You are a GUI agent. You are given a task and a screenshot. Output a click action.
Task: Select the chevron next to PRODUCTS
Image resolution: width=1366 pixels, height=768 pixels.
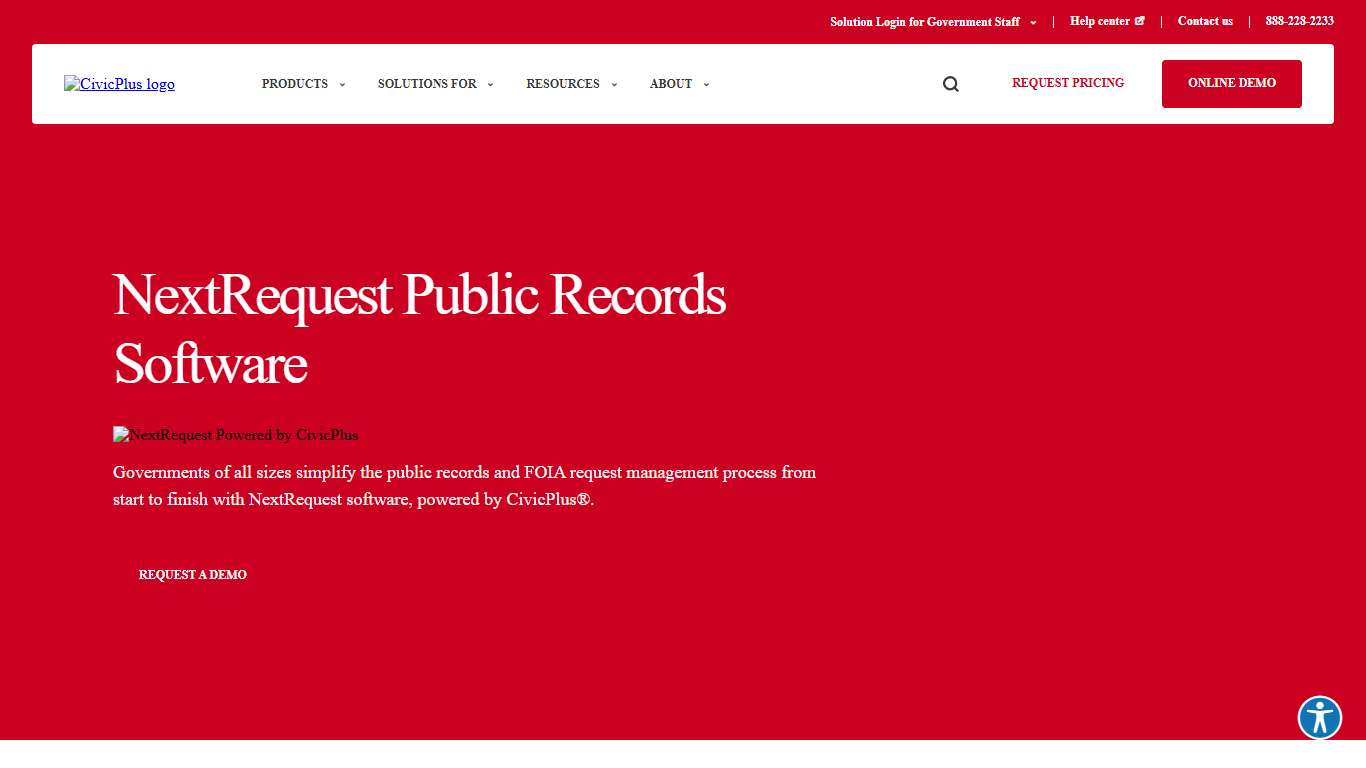[342, 84]
